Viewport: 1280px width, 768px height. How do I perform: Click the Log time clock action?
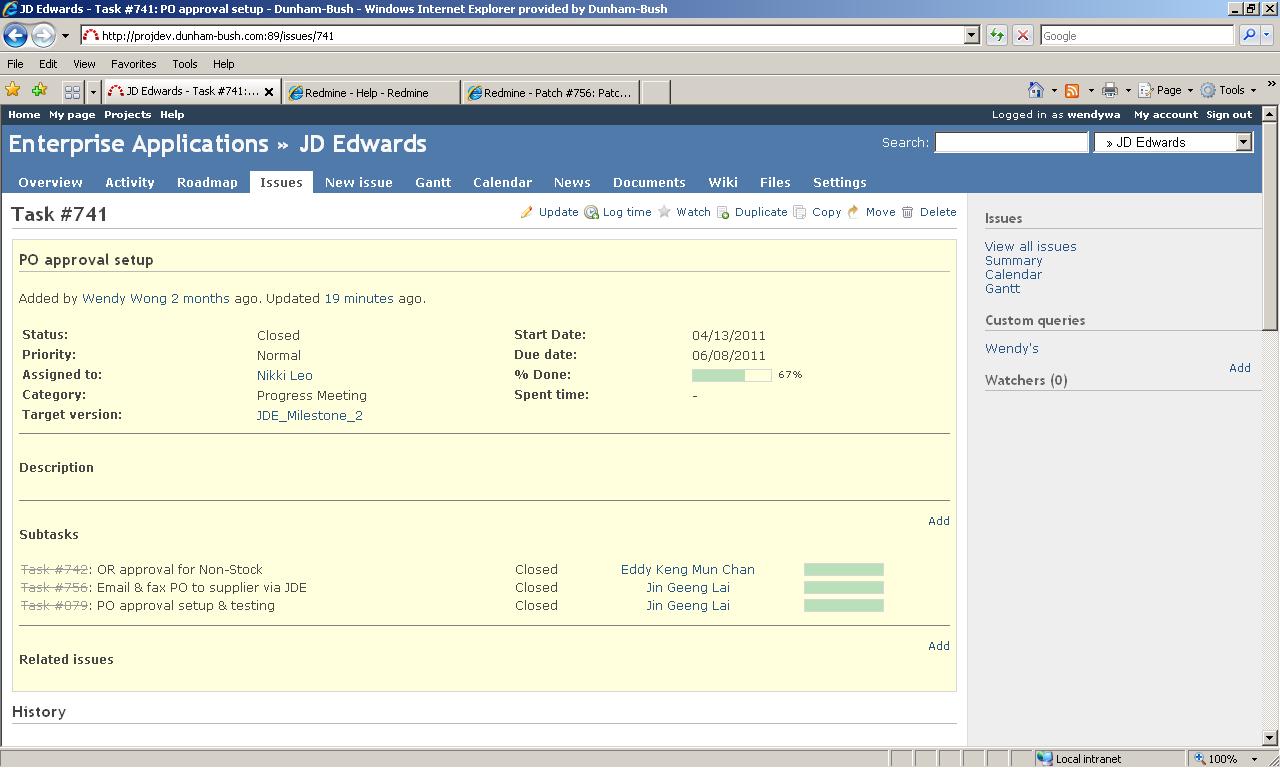(618, 212)
